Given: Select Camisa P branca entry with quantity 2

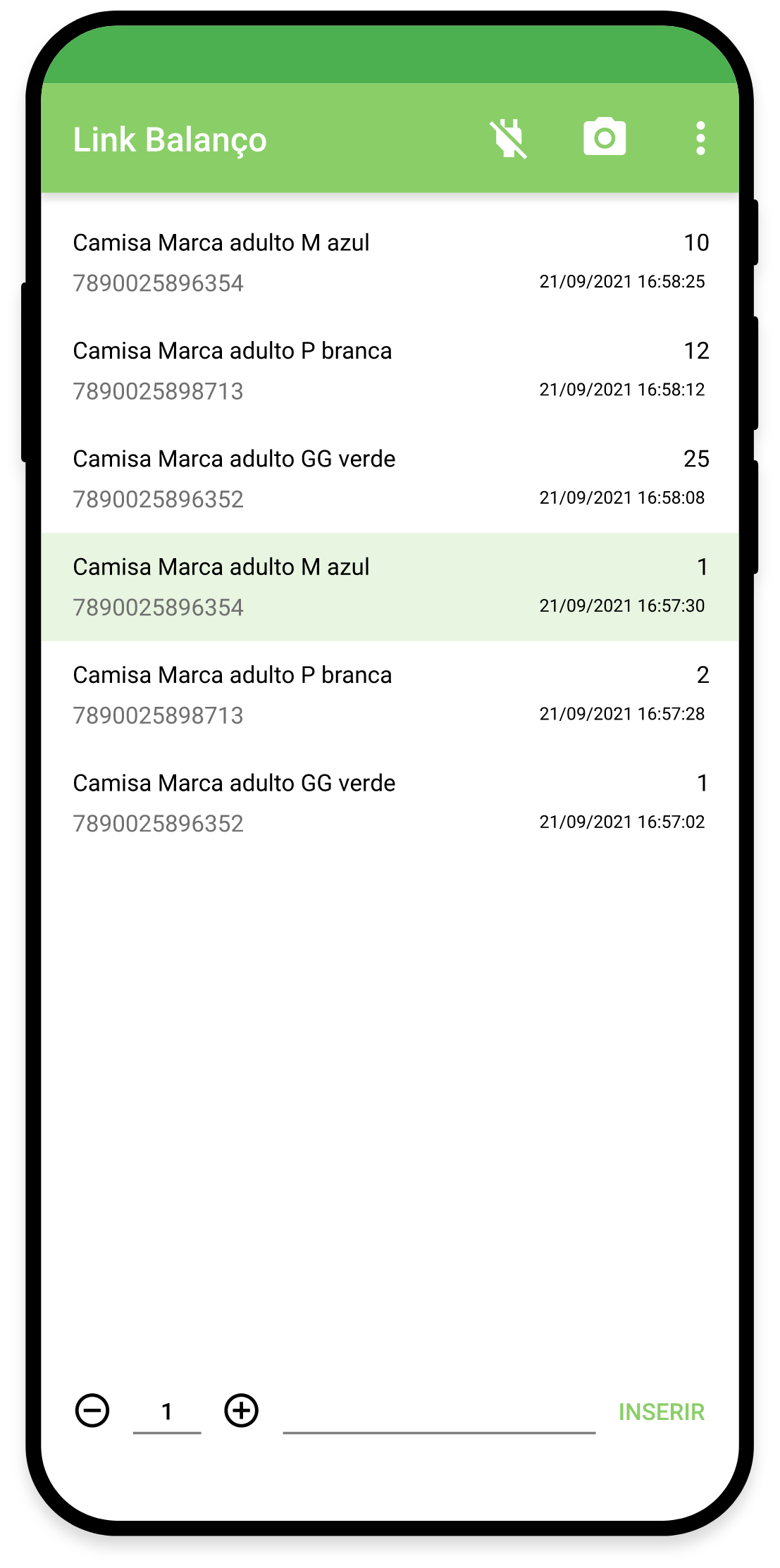Looking at the screenshot, I should click(x=390, y=695).
